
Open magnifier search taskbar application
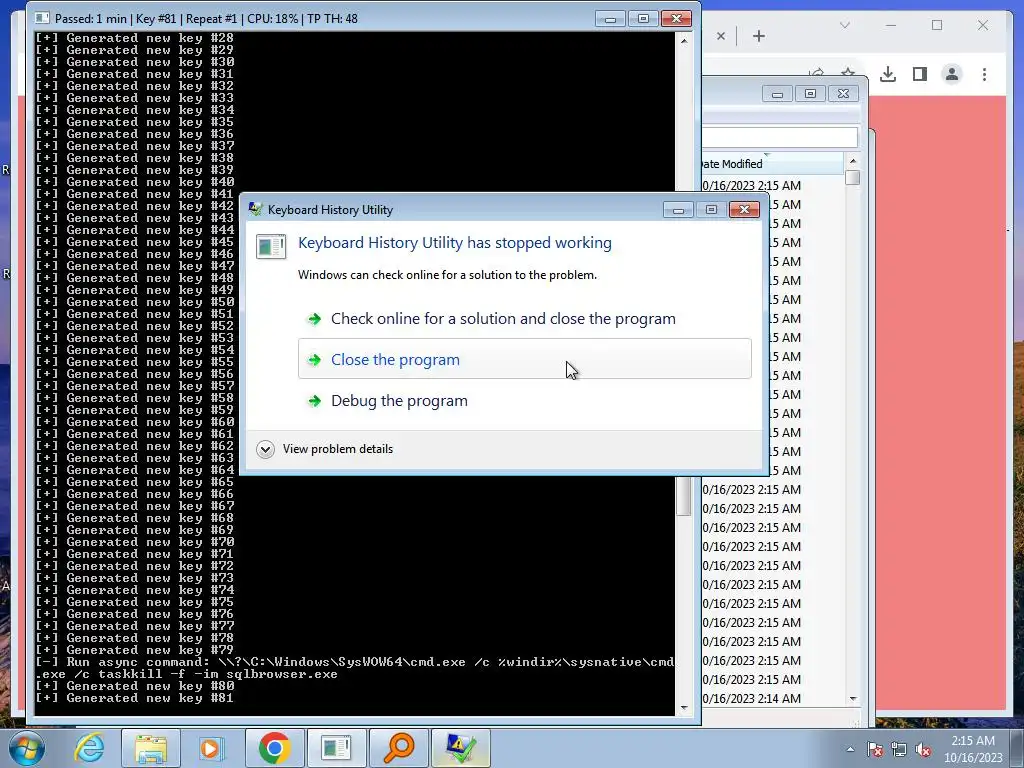coord(398,748)
